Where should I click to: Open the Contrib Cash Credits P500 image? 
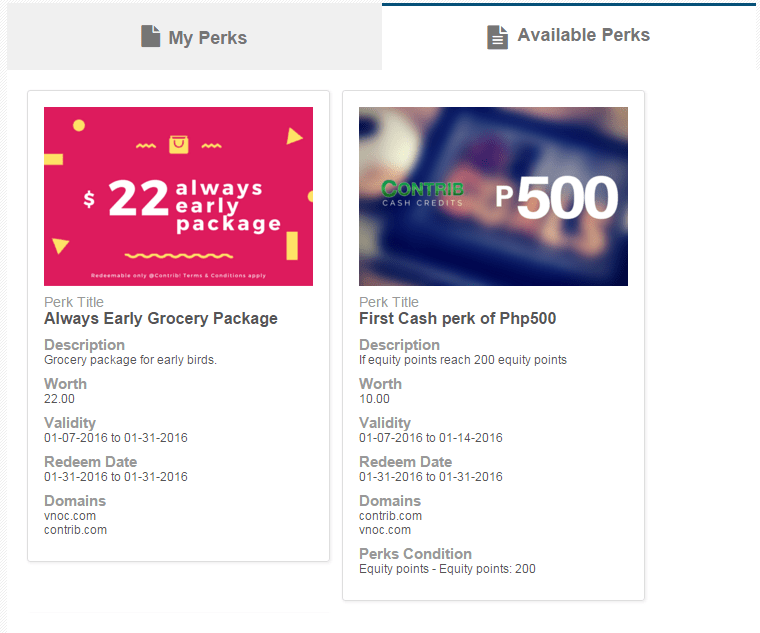click(493, 196)
